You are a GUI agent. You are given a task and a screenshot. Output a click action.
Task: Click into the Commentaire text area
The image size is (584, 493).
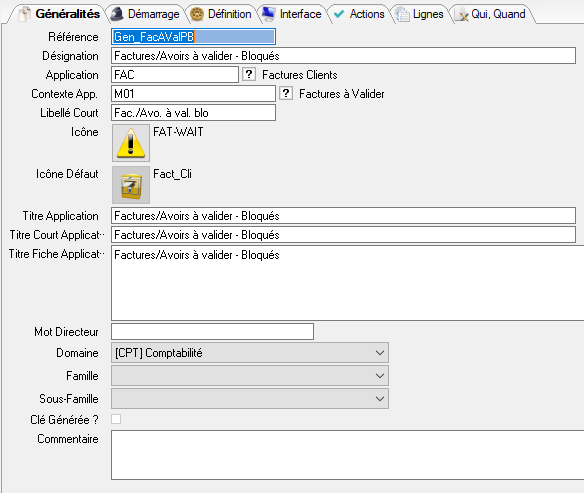347,455
